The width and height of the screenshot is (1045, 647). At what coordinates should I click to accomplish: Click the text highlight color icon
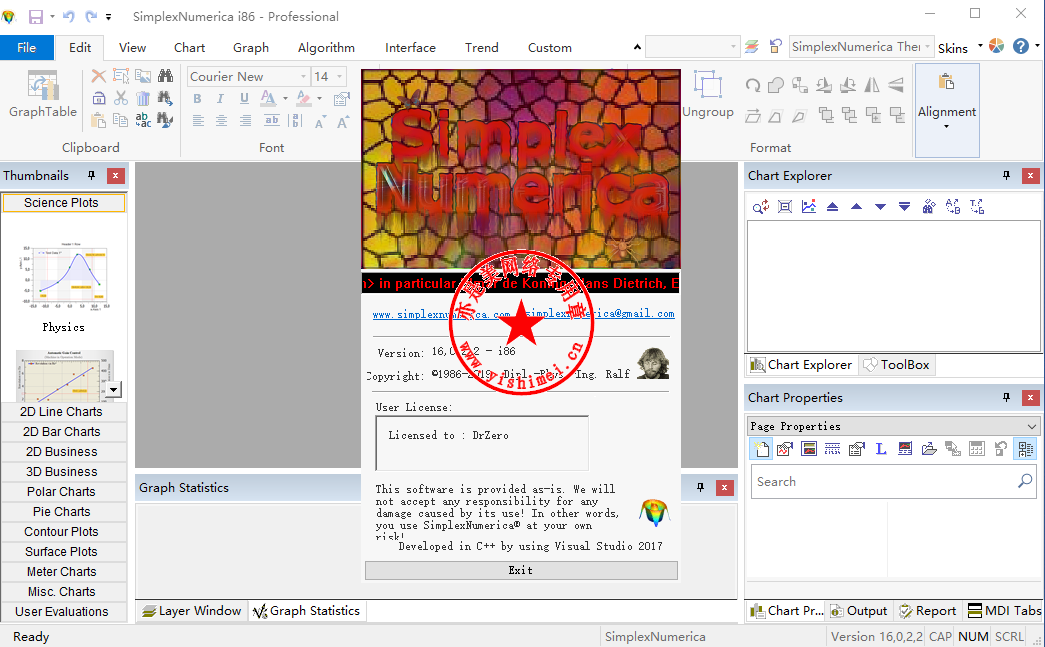point(303,99)
